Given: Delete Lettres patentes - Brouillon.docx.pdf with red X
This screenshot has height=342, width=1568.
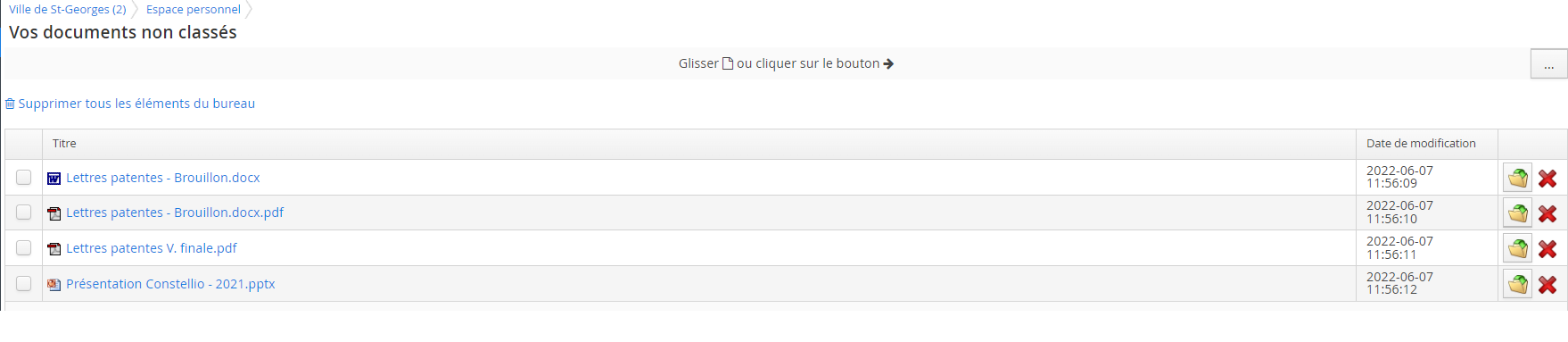Looking at the screenshot, I should point(1547,213).
